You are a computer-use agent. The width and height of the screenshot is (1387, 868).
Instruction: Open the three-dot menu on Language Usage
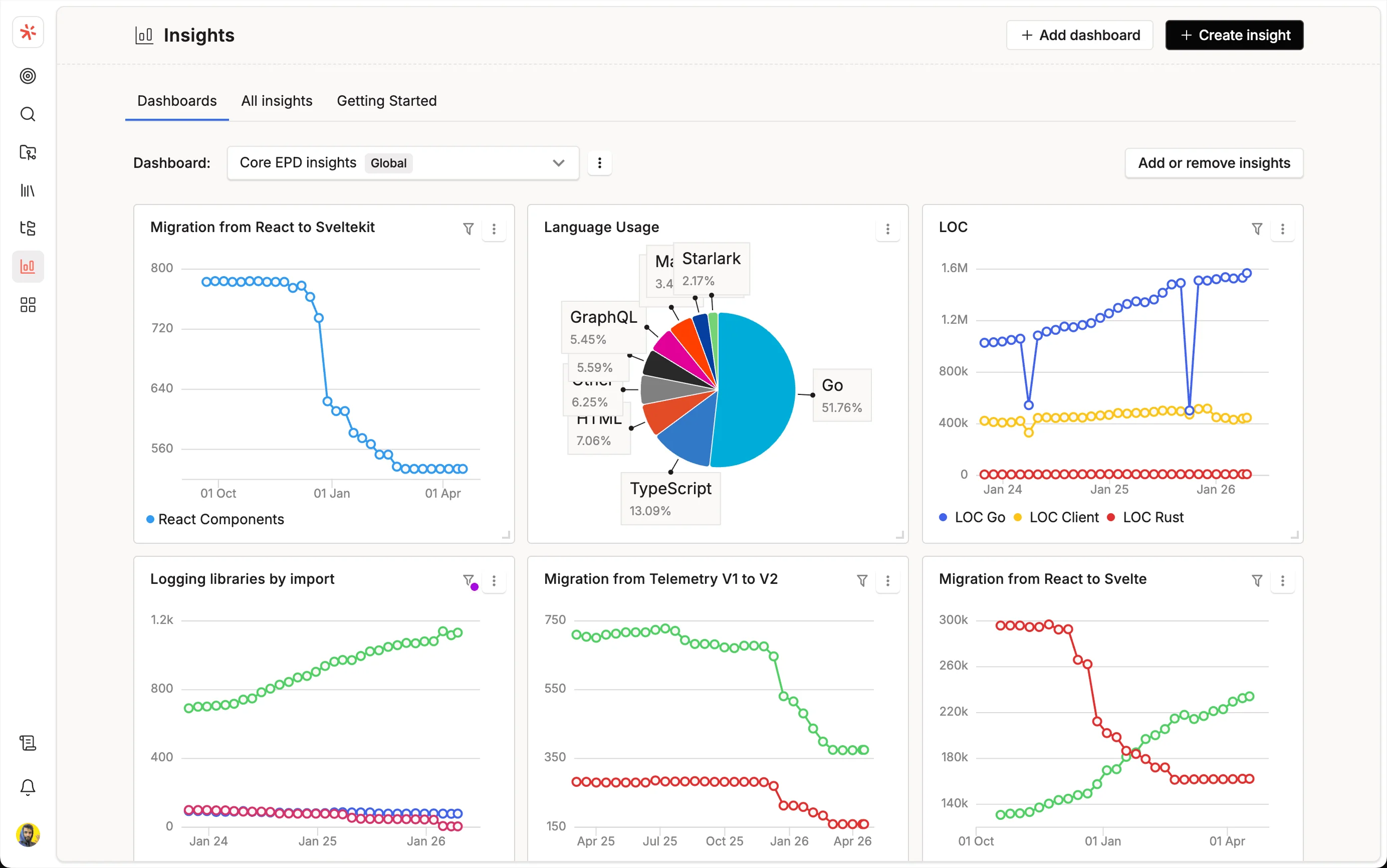coord(887,229)
